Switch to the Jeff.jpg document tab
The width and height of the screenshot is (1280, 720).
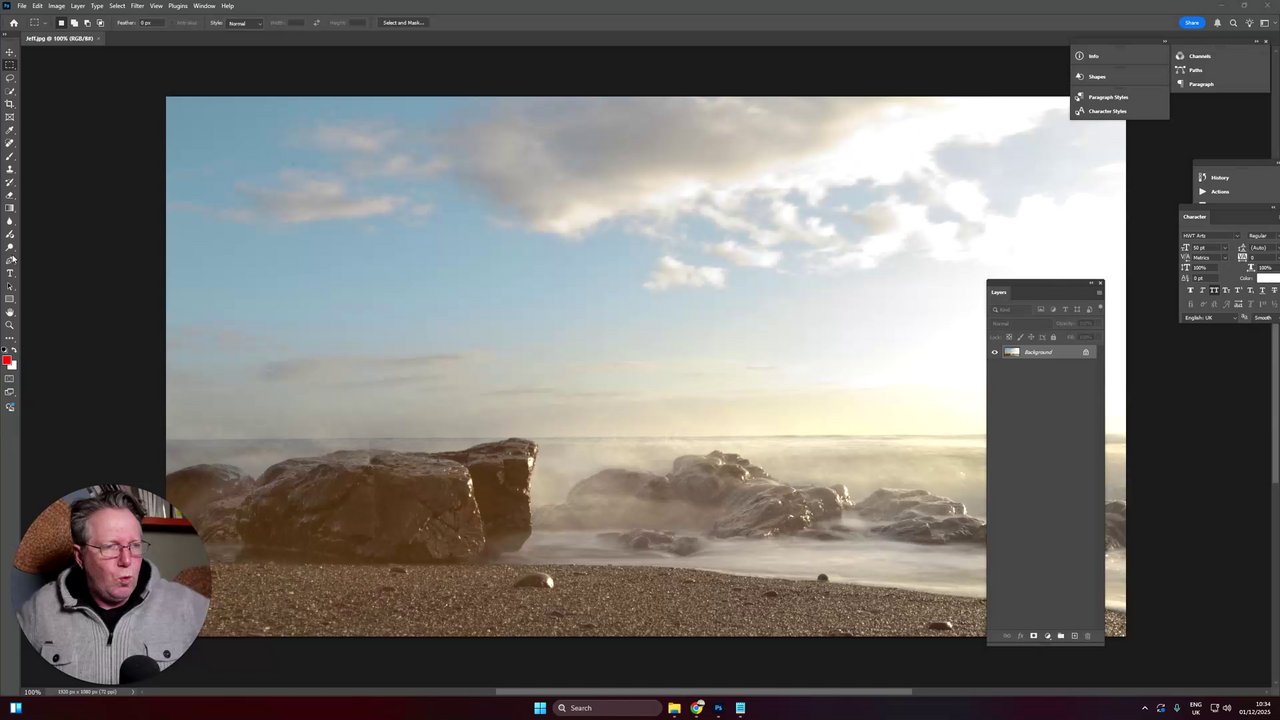[x=59, y=39]
